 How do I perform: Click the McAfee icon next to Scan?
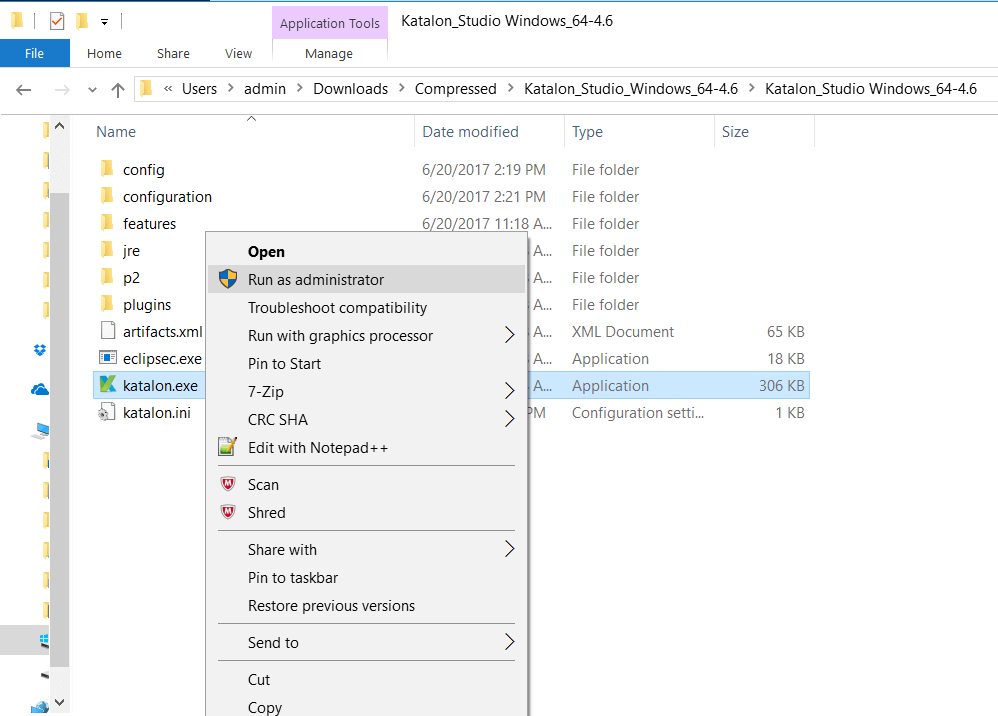click(228, 484)
